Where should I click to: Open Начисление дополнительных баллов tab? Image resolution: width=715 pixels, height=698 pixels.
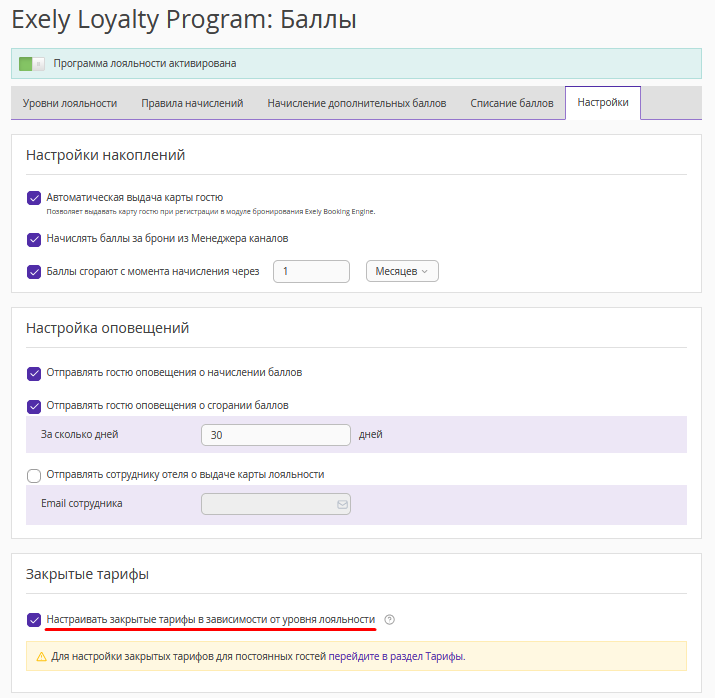pos(357,103)
